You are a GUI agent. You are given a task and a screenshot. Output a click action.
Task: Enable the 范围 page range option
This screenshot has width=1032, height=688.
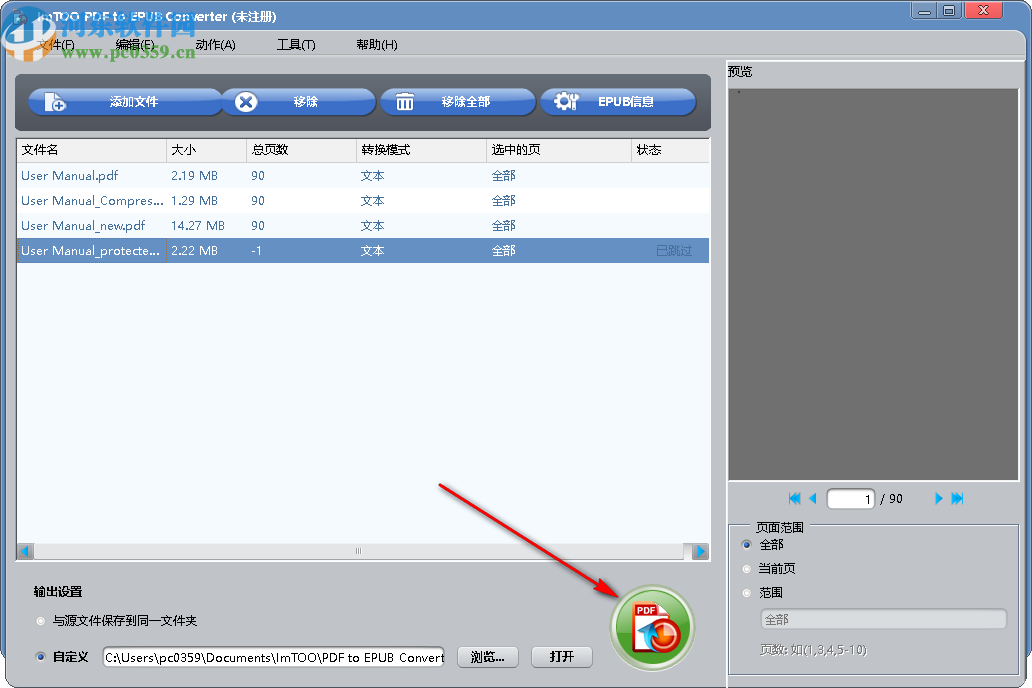tap(746, 592)
